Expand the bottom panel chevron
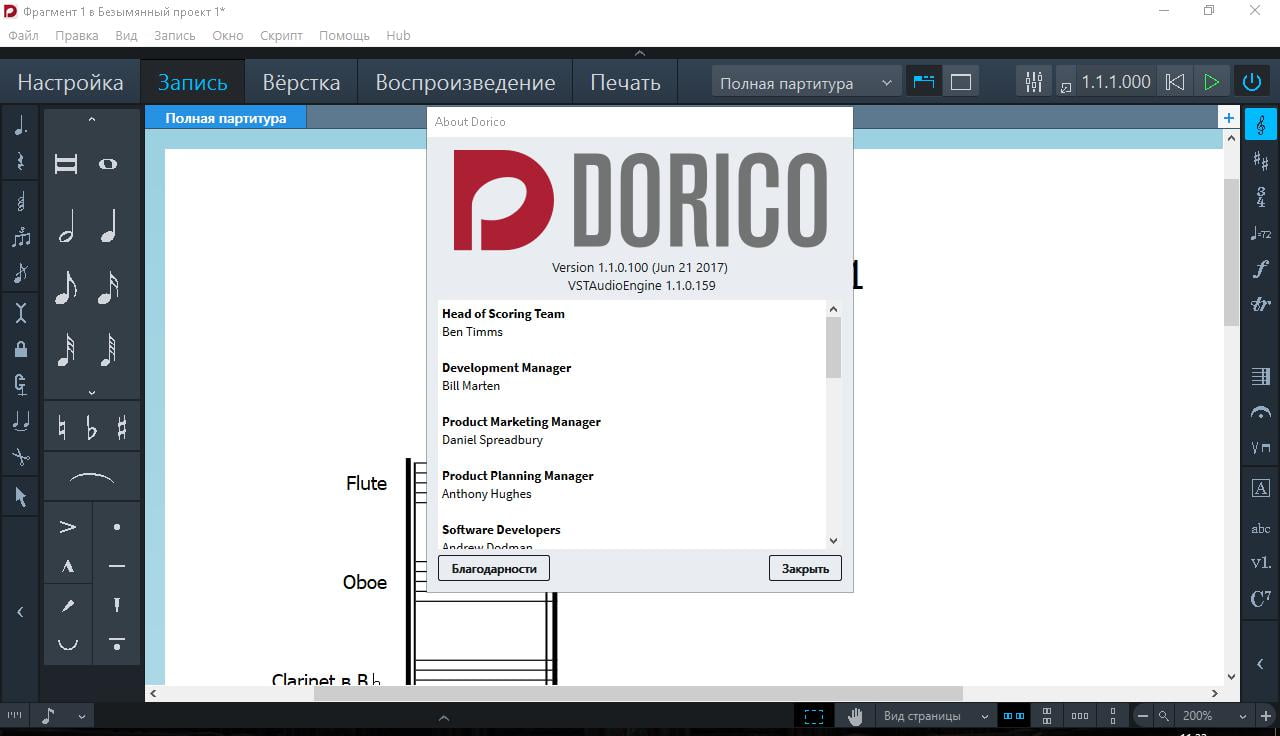 444,717
